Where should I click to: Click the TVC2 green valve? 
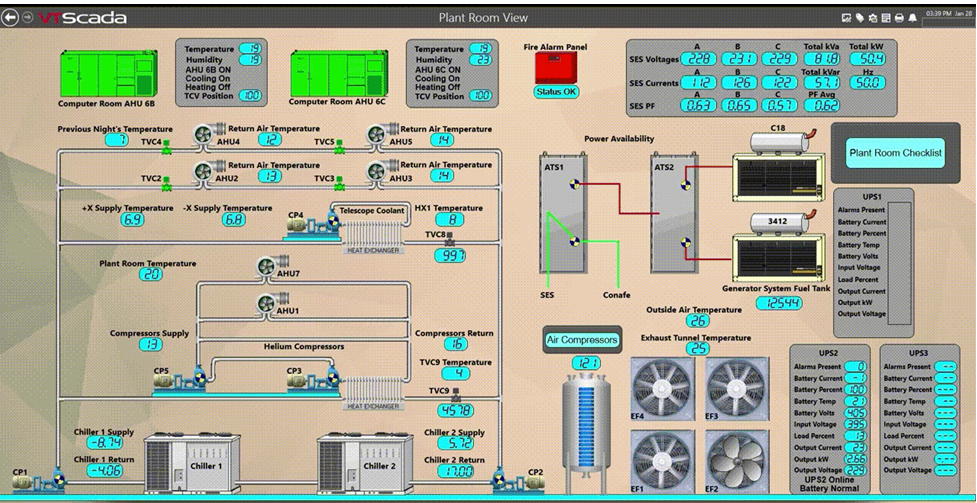point(166,184)
